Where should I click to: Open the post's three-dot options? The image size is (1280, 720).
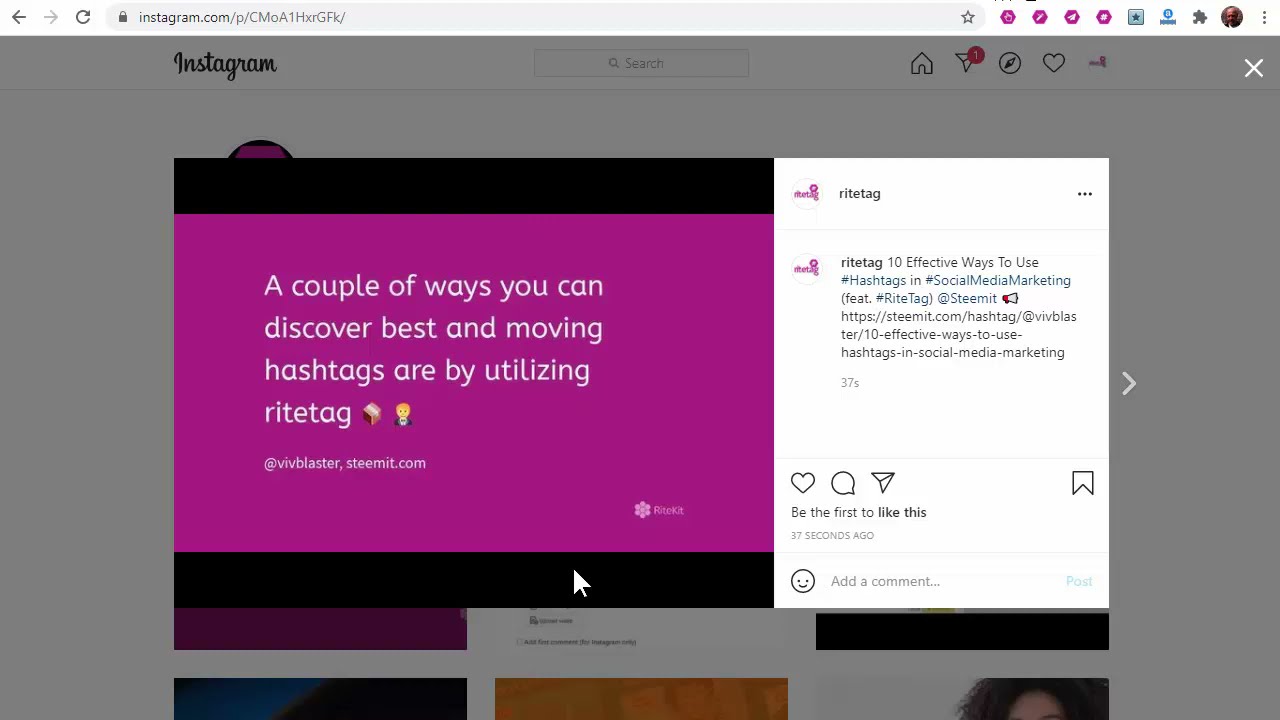(1085, 194)
